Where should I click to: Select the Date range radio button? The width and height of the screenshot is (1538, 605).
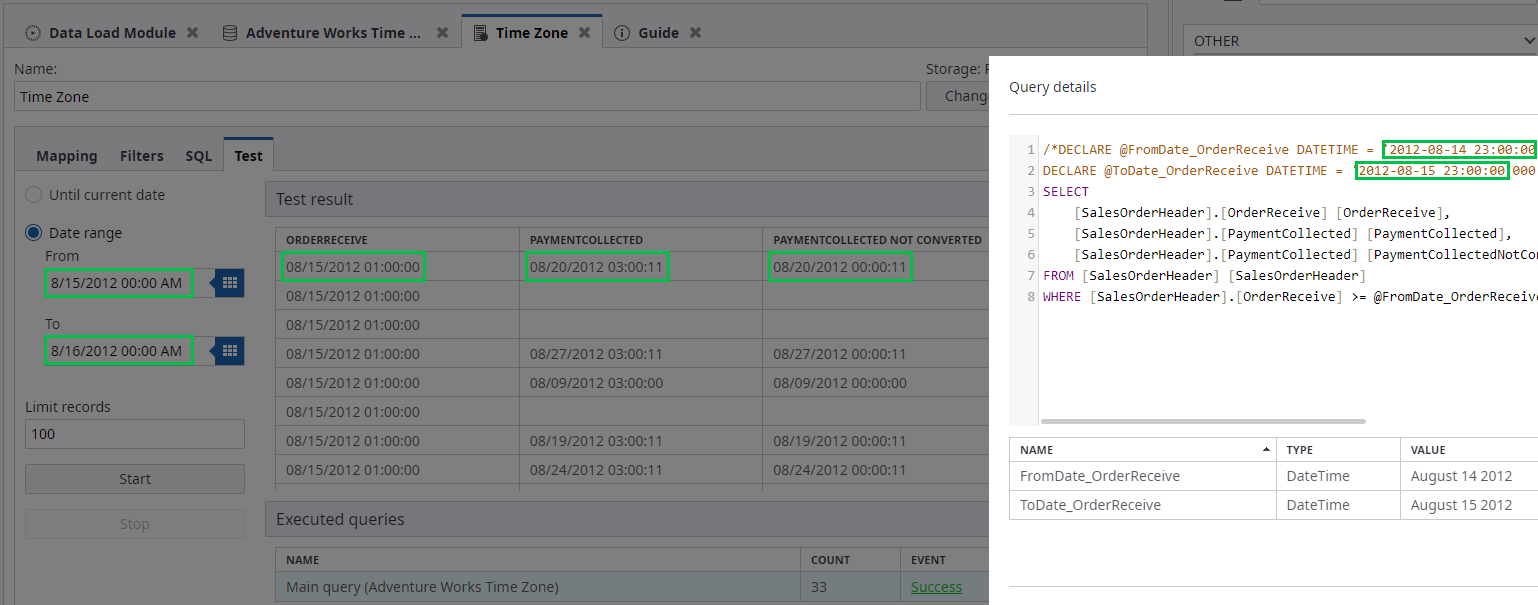(34, 233)
